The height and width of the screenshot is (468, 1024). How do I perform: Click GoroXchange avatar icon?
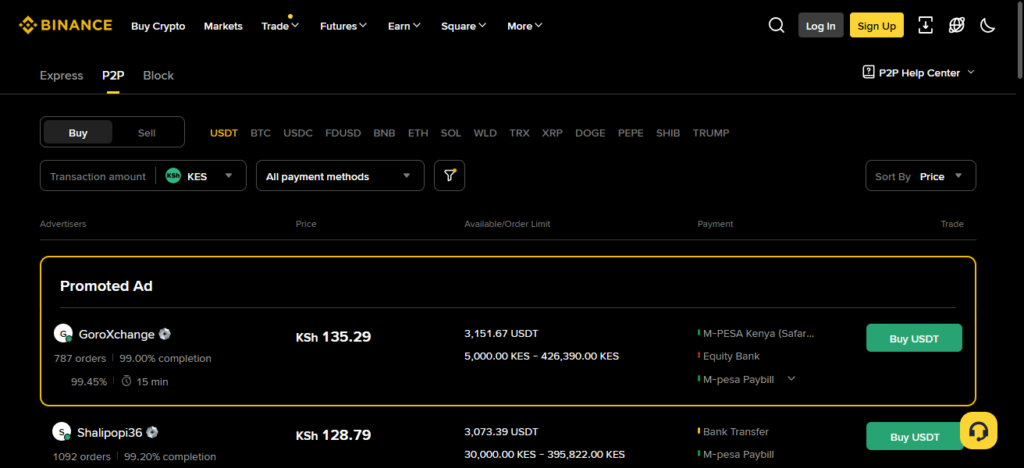(x=63, y=334)
